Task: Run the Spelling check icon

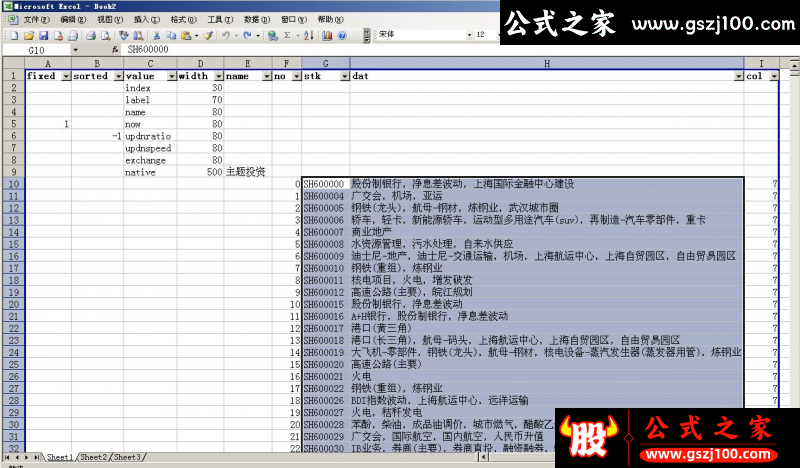Action: [x=123, y=35]
